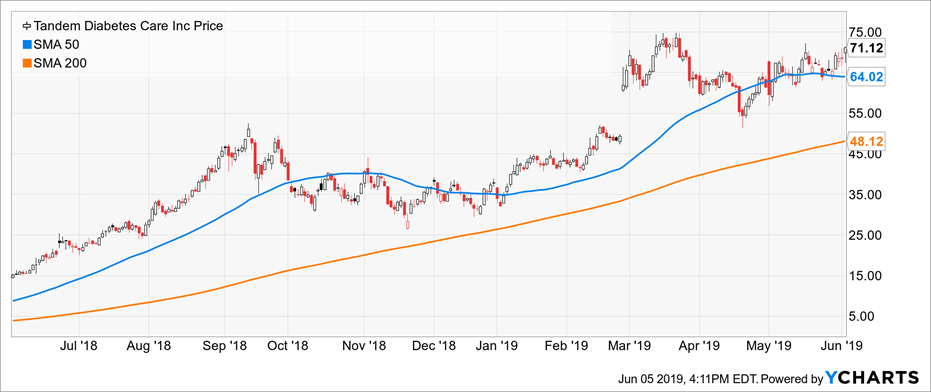
Task: Click the 25.00 y-axis label
Action: pos(865,235)
